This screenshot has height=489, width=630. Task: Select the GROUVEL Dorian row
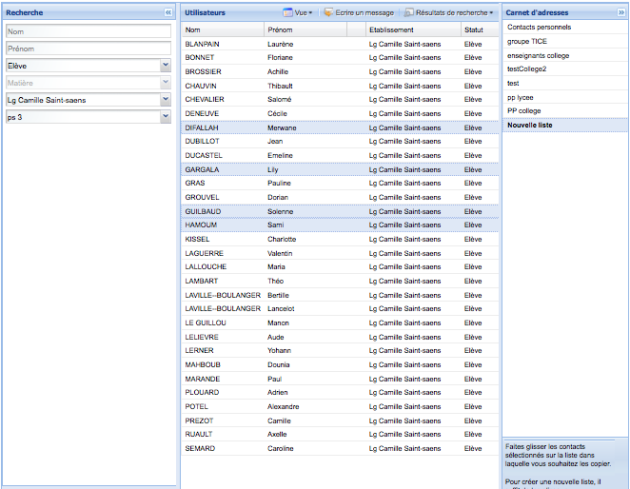point(340,197)
